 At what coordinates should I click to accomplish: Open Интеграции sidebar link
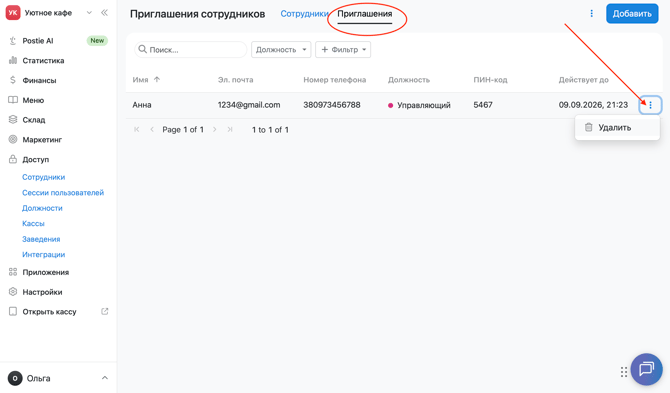coord(44,255)
